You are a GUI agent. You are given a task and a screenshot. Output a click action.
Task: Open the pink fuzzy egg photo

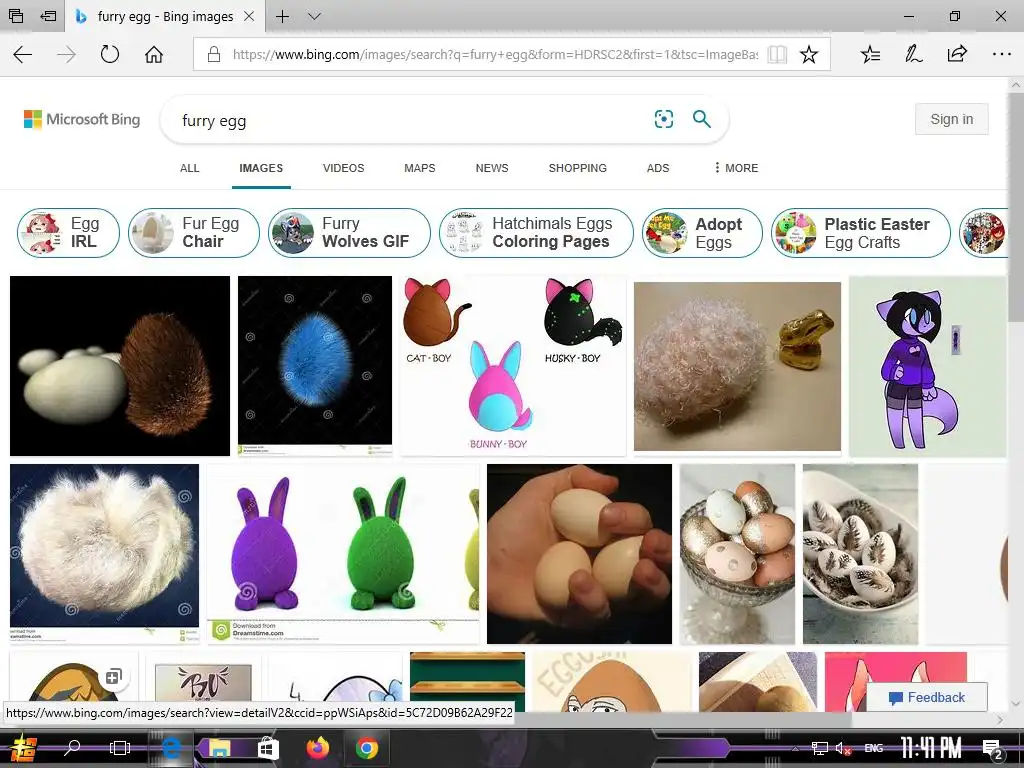(737, 366)
